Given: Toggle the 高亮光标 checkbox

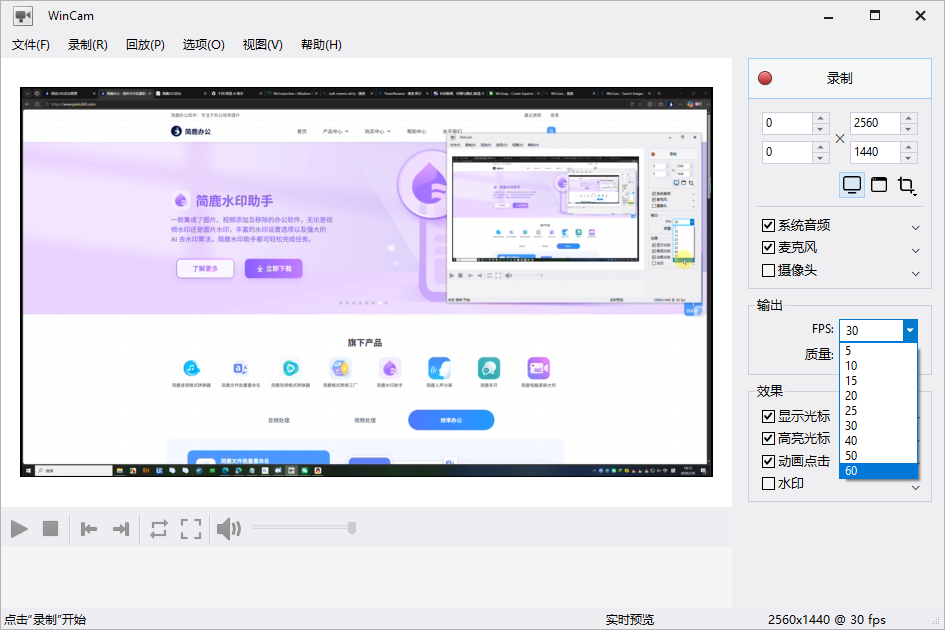Looking at the screenshot, I should point(768,439).
